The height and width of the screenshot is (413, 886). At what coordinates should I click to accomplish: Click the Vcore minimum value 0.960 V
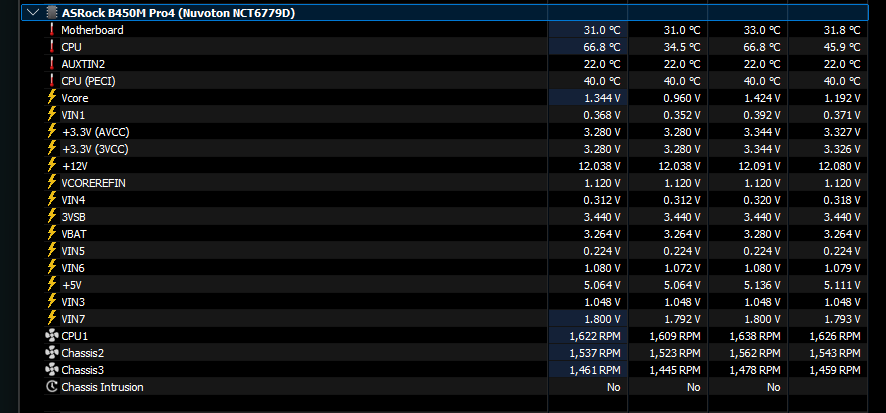pyautogui.click(x=684, y=98)
